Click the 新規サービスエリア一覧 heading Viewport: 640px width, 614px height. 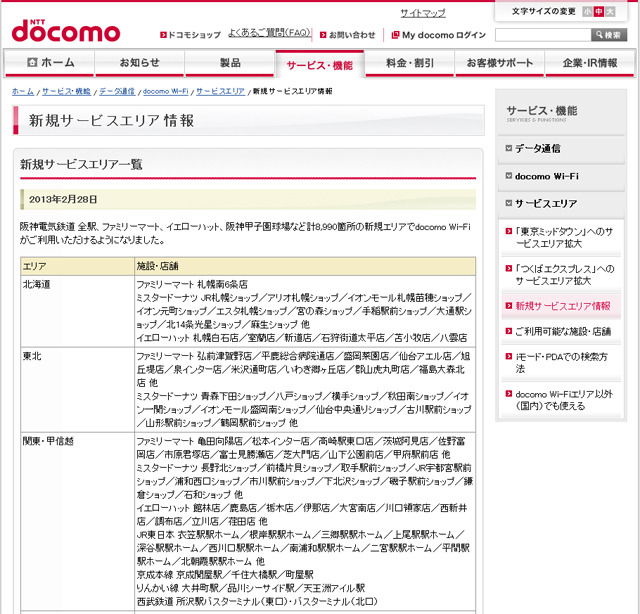click(x=81, y=165)
